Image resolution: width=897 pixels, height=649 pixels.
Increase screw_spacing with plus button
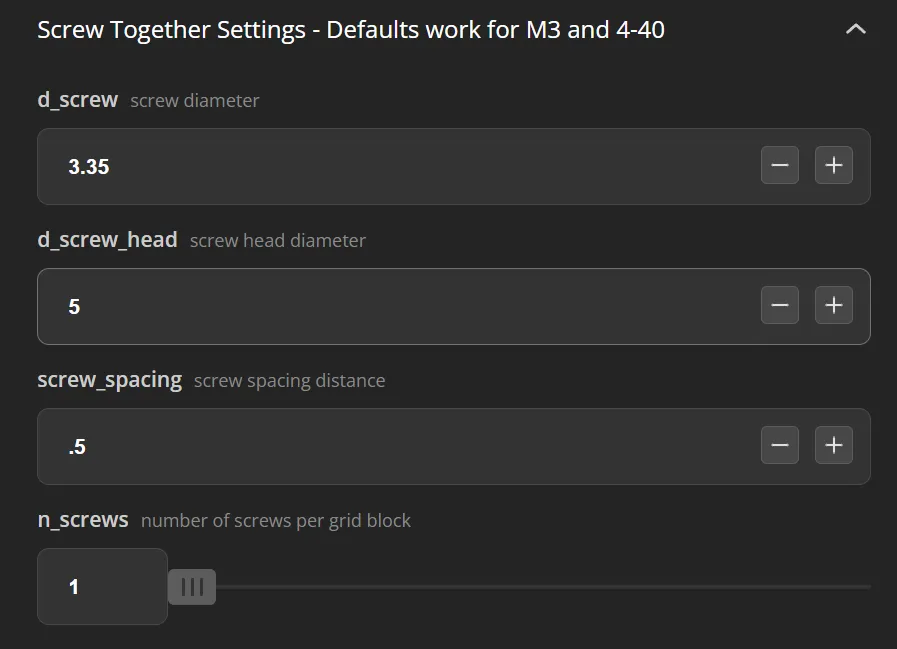834,445
